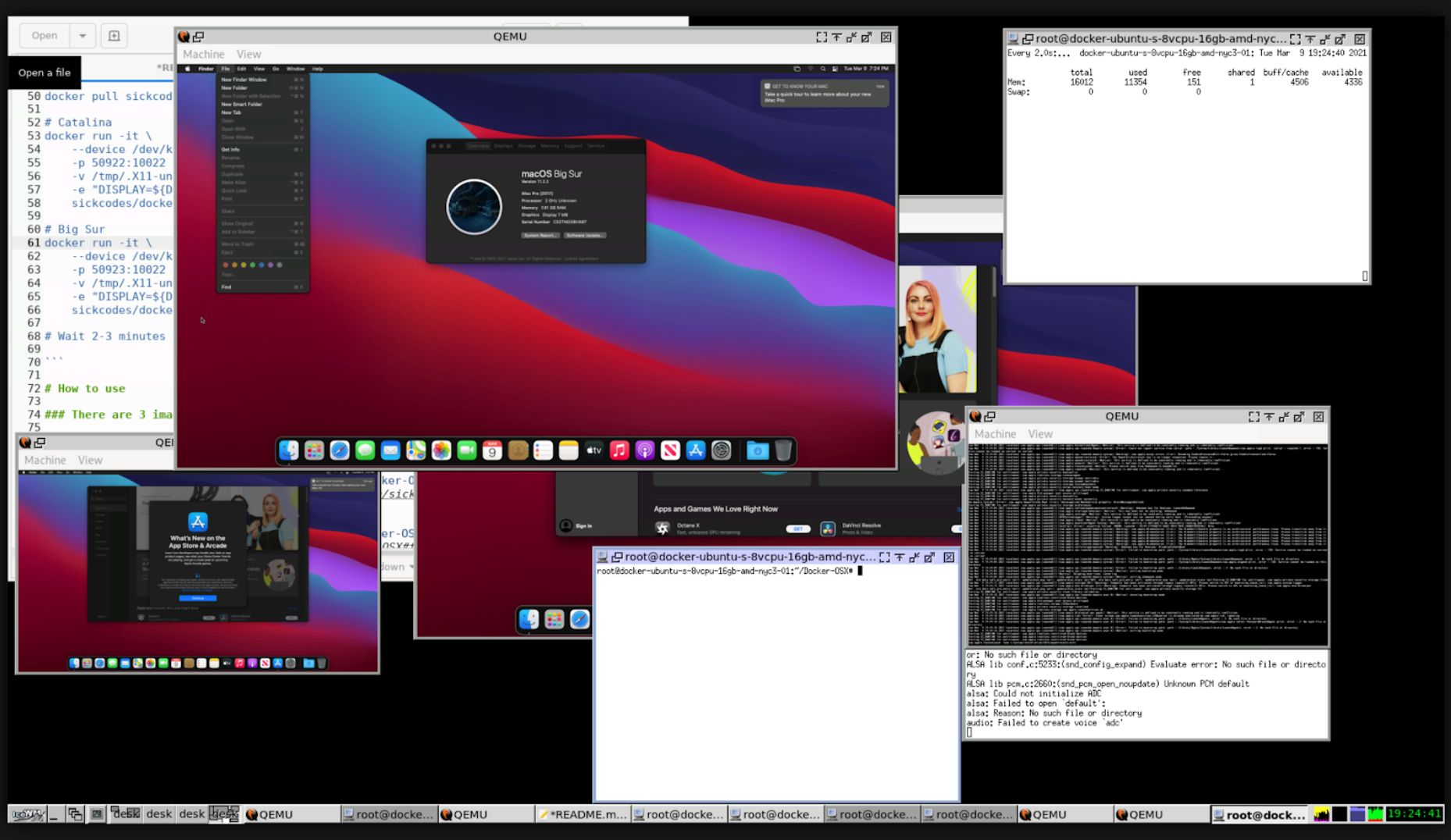Viewport: 1451px width, 840px height.
Task: Pick the green tag dot in the File menu
Action: click(x=252, y=265)
